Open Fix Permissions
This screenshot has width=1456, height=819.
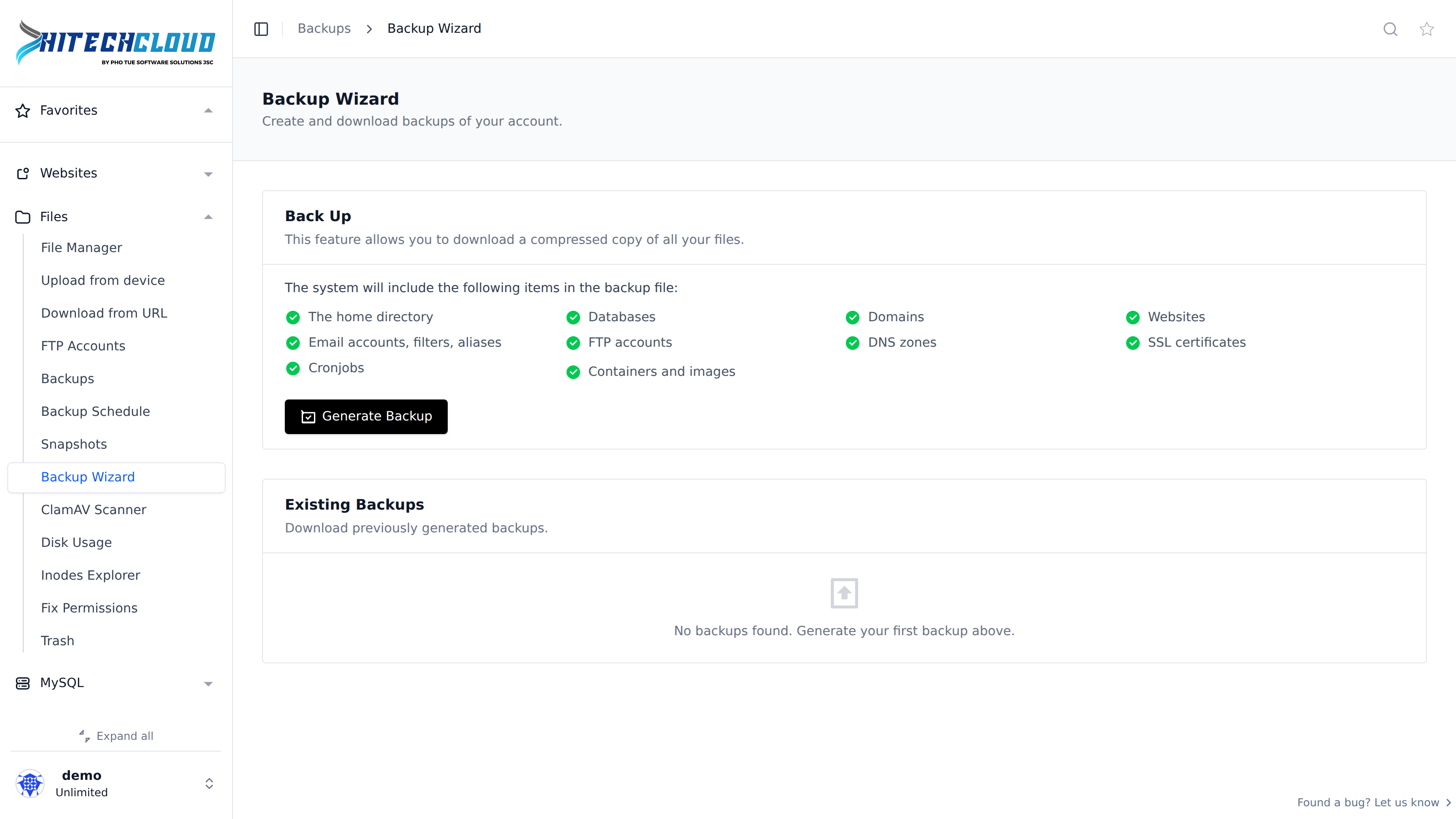click(89, 608)
